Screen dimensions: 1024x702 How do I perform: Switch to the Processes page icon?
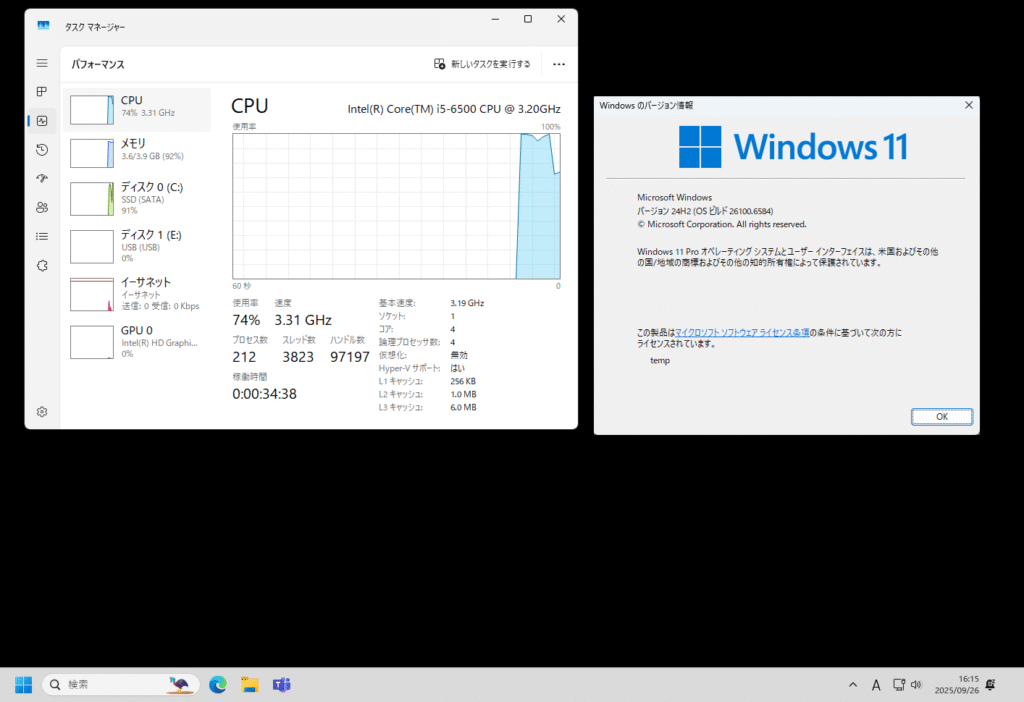tap(42, 92)
